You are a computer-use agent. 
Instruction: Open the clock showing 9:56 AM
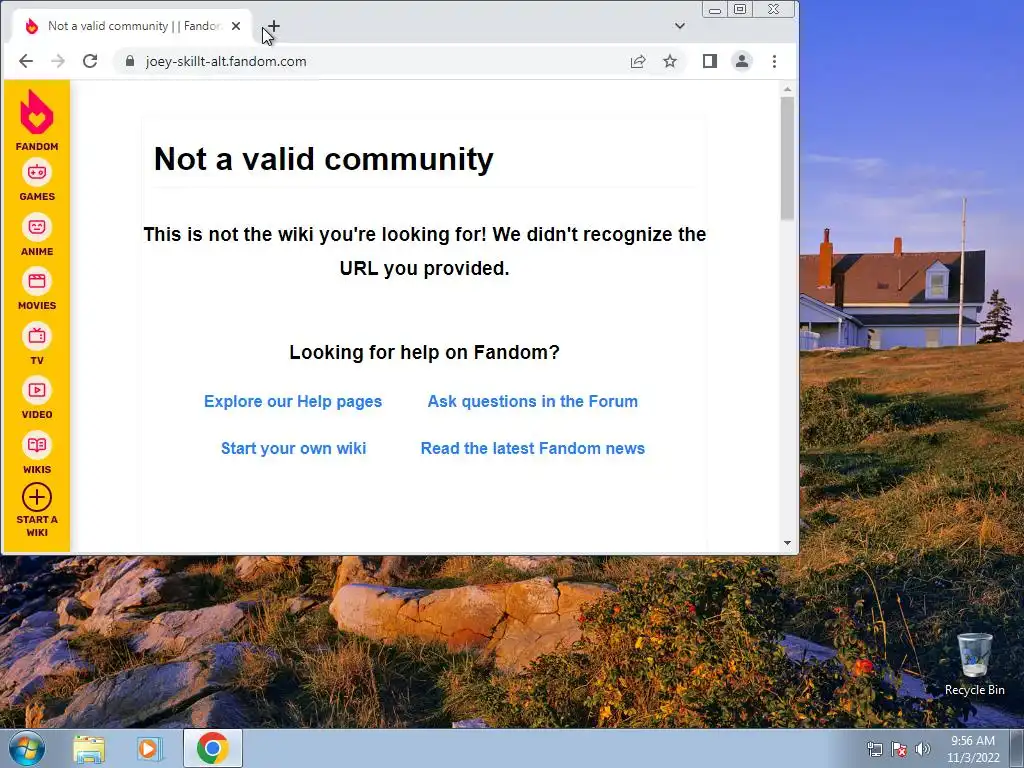pyautogui.click(x=973, y=749)
